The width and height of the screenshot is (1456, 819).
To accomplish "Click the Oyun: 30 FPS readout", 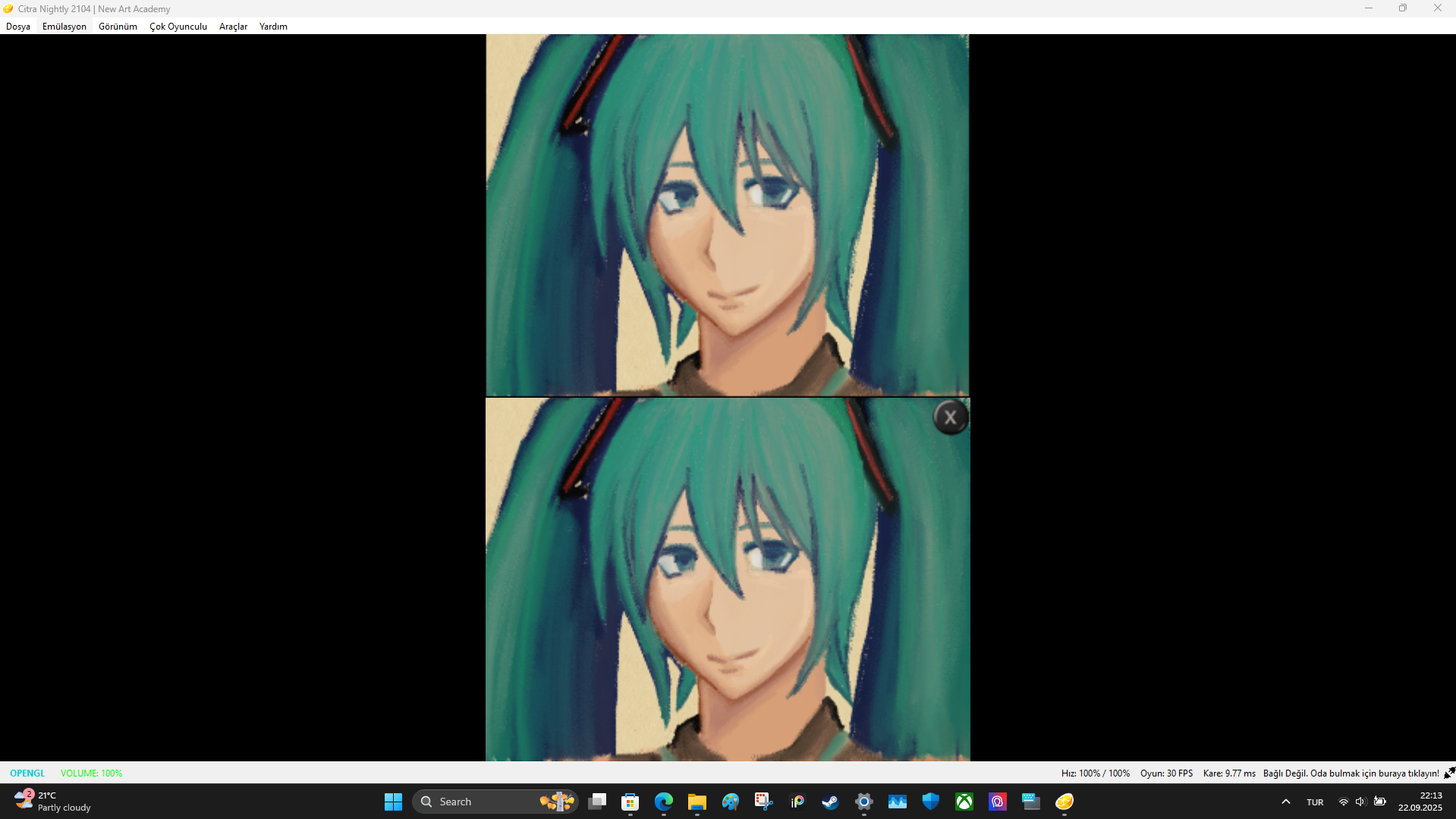I will tap(1166, 773).
